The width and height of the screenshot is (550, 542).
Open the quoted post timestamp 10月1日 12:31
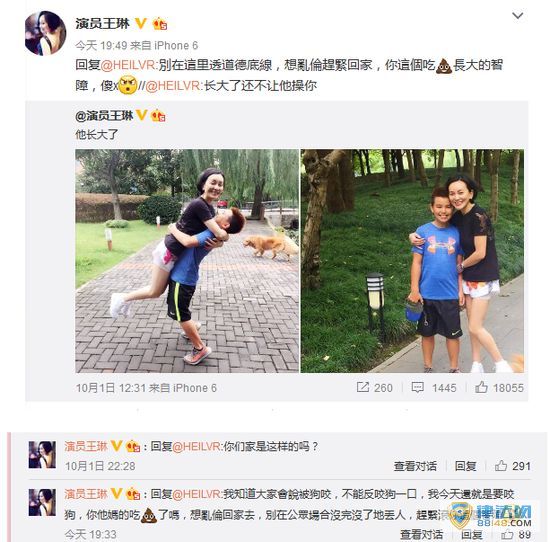pyautogui.click(x=111, y=388)
